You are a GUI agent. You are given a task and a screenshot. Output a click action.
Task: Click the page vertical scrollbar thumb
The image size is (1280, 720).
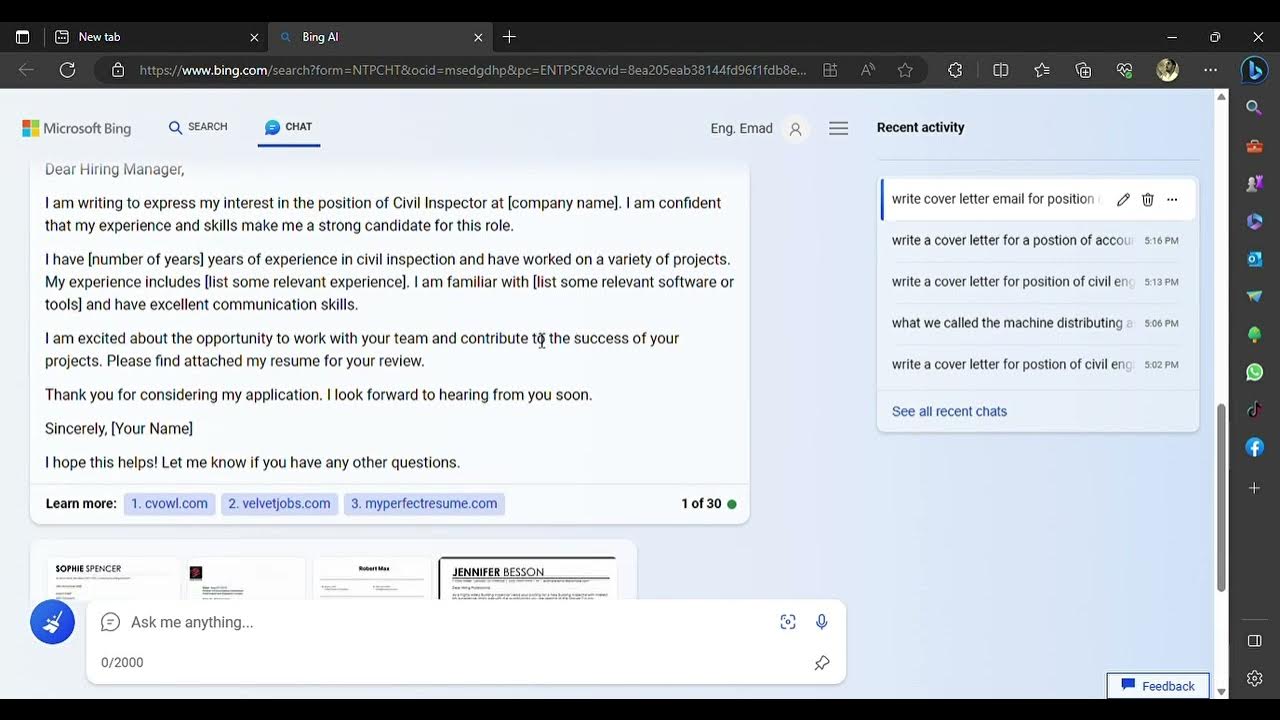tap(1221, 497)
